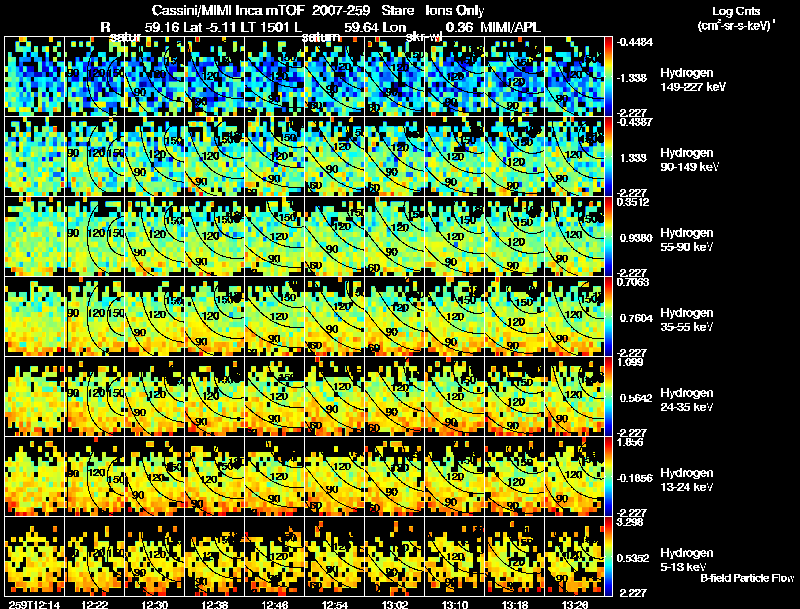Click the 'Hydrogen 149-227 keV' row label
This screenshot has height=609, width=800.
click(x=692, y=80)
